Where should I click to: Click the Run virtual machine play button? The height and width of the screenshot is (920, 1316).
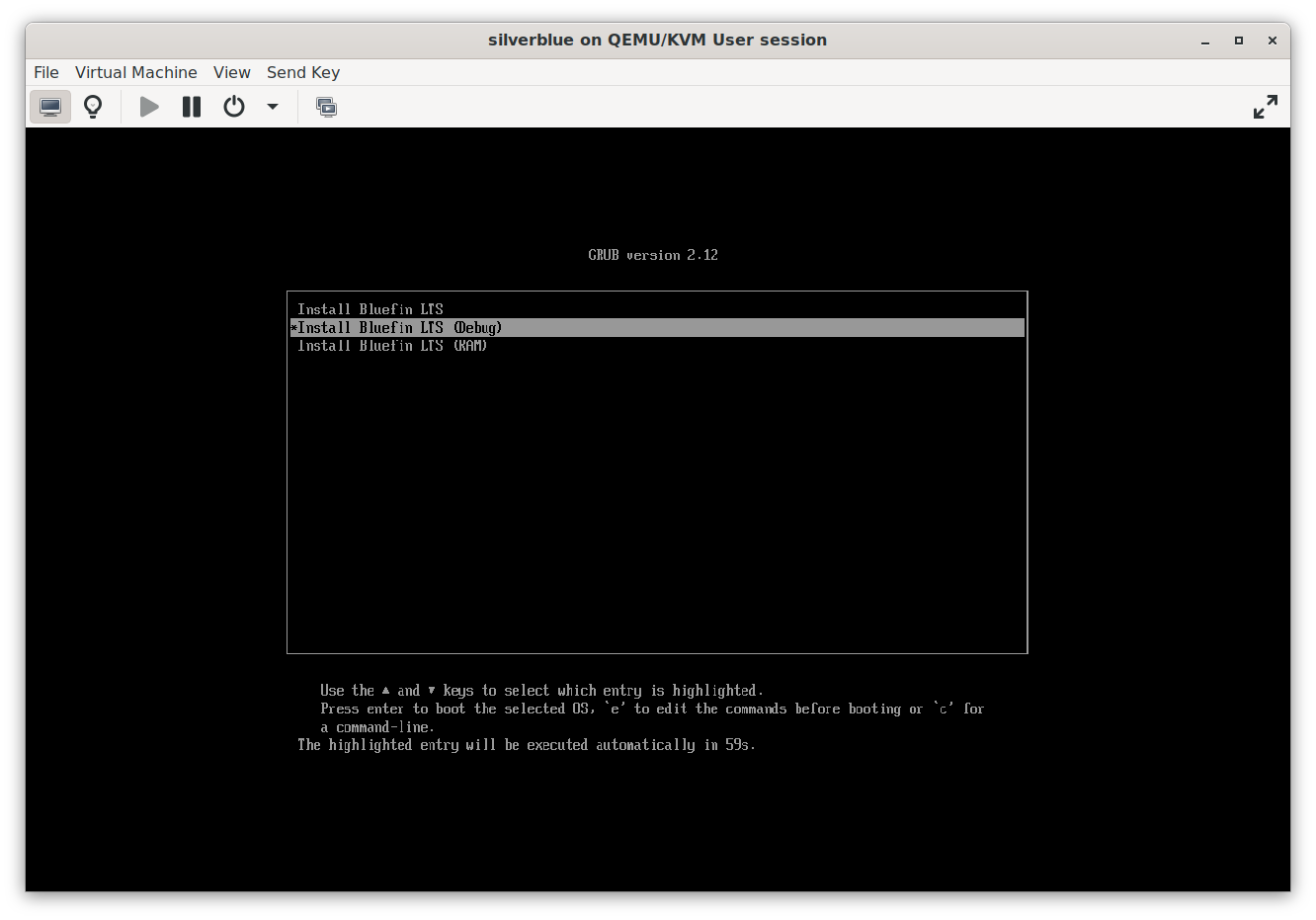pos(149,107)
